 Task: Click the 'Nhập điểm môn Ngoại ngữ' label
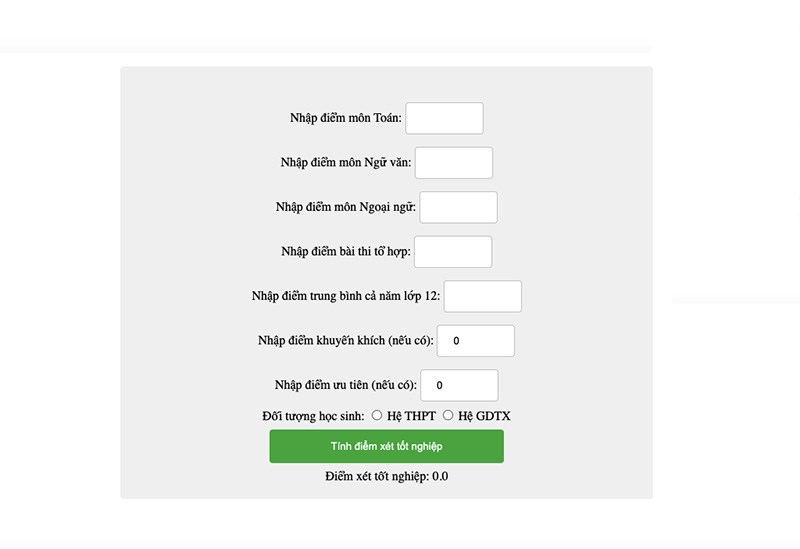pyautogui.click(x=346, y=207)
